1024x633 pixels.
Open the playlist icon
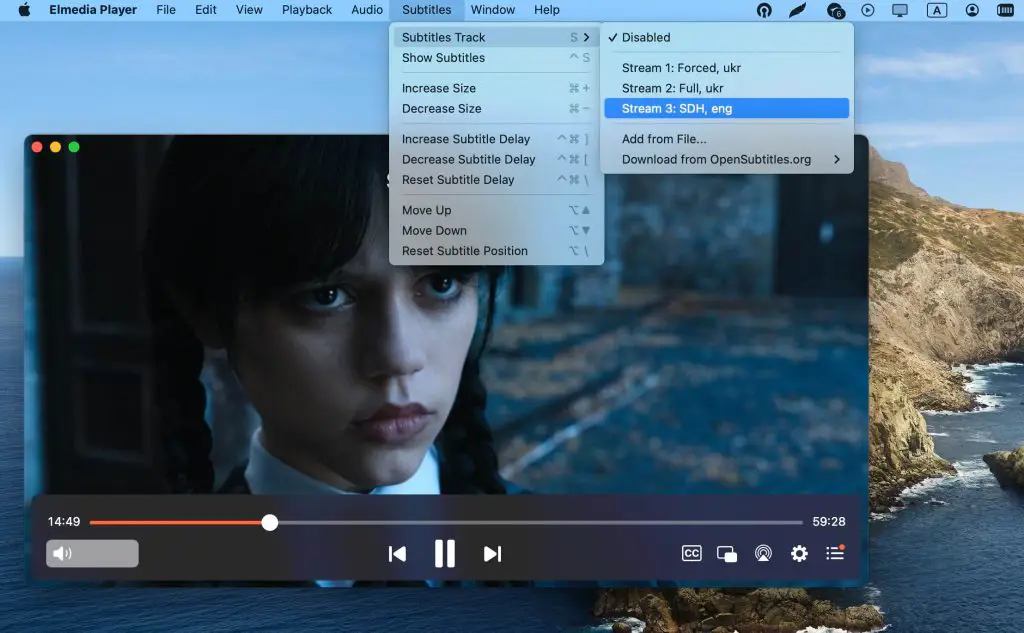(x=835, y=553)
